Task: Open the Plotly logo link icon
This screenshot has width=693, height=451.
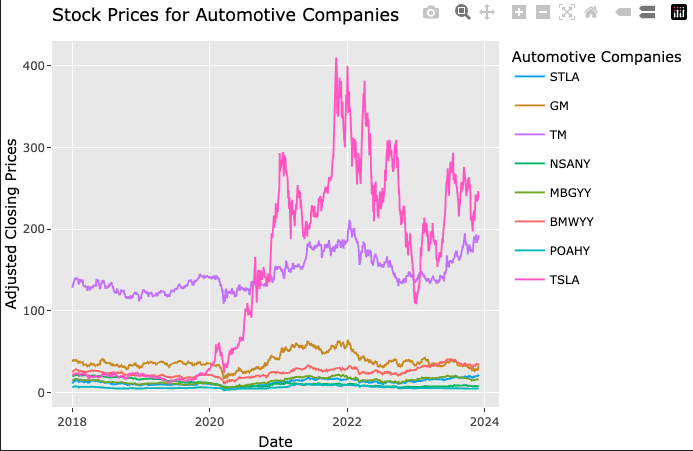Action: (x=678, y=12)
